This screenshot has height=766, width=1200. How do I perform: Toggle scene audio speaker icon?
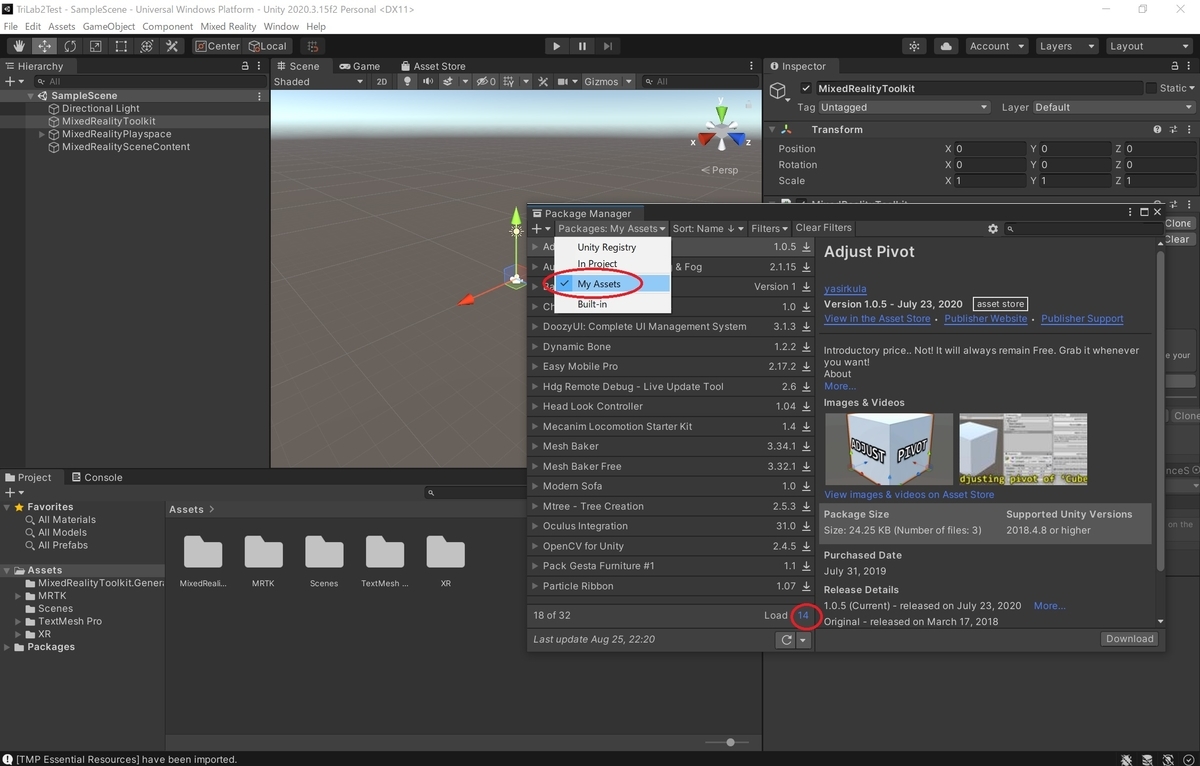(428, 82)
